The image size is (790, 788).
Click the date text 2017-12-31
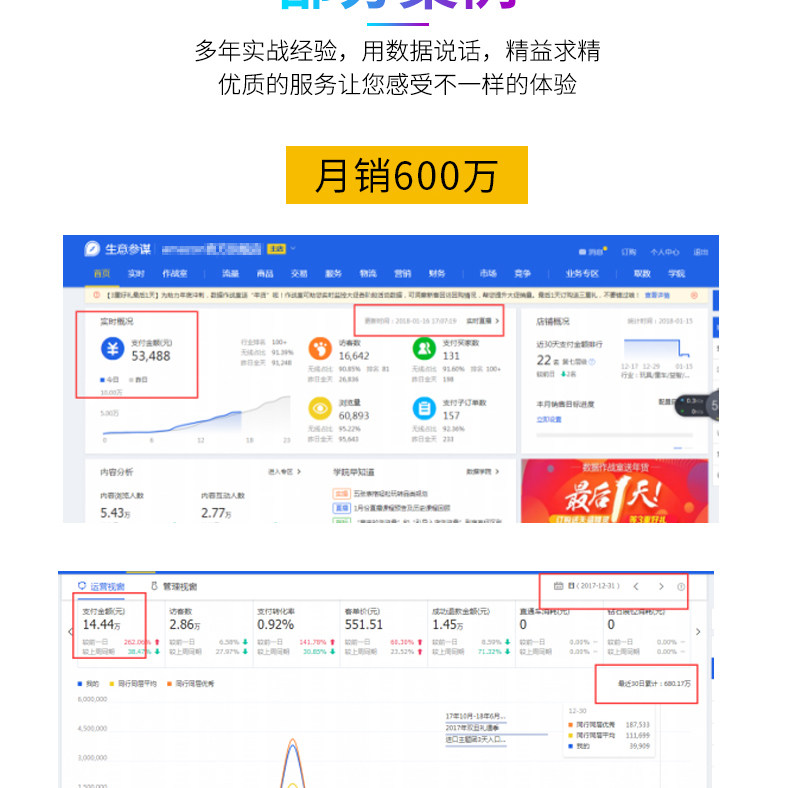(598, 586)
